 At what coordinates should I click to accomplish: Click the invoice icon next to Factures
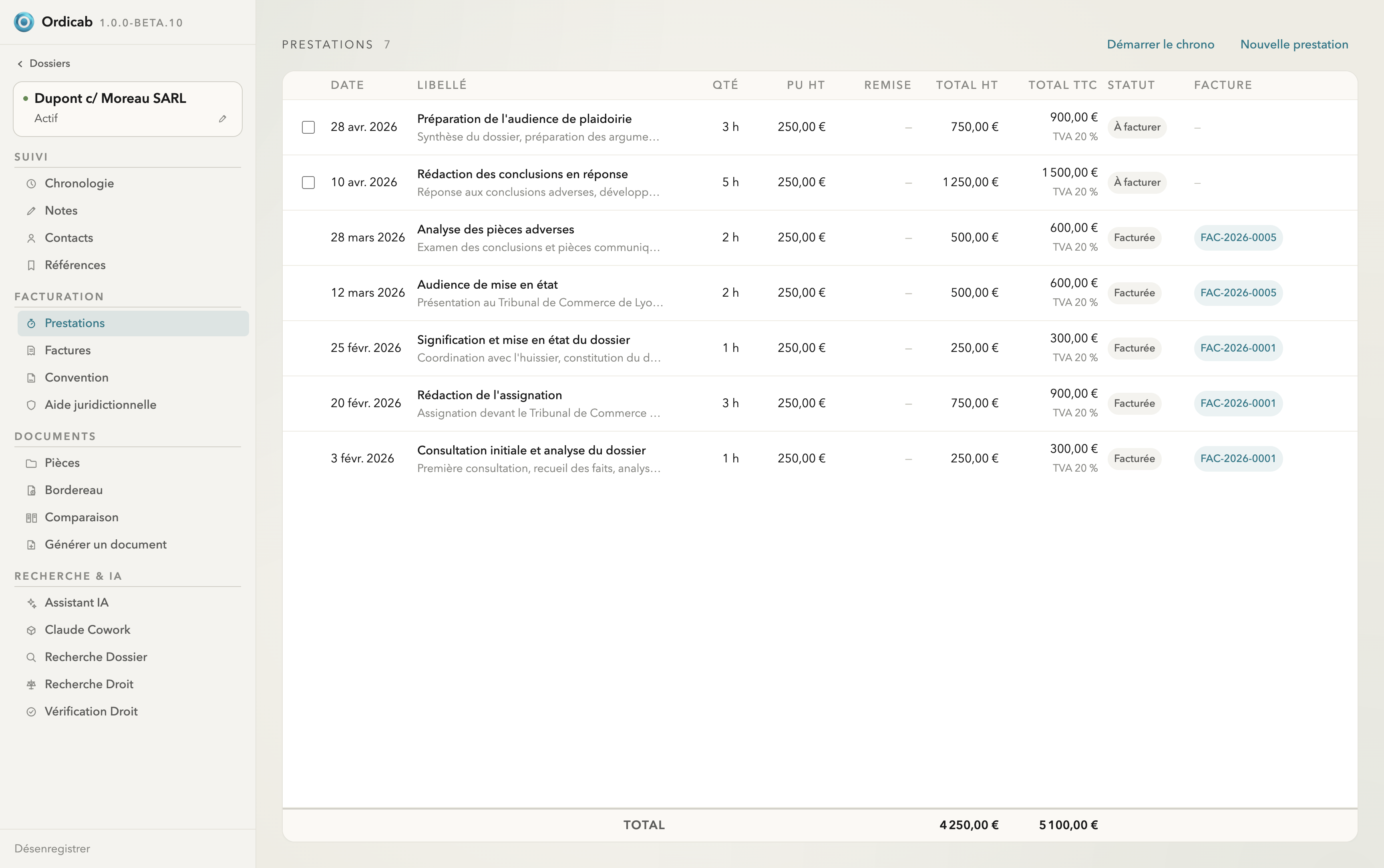[x=32, y=350]
